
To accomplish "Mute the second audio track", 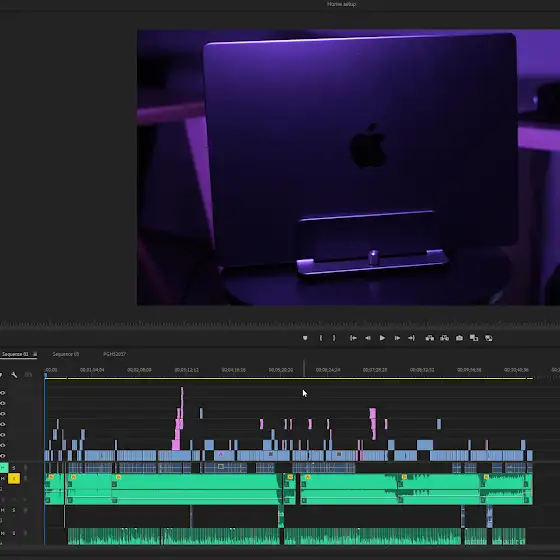I will [3, 479].
